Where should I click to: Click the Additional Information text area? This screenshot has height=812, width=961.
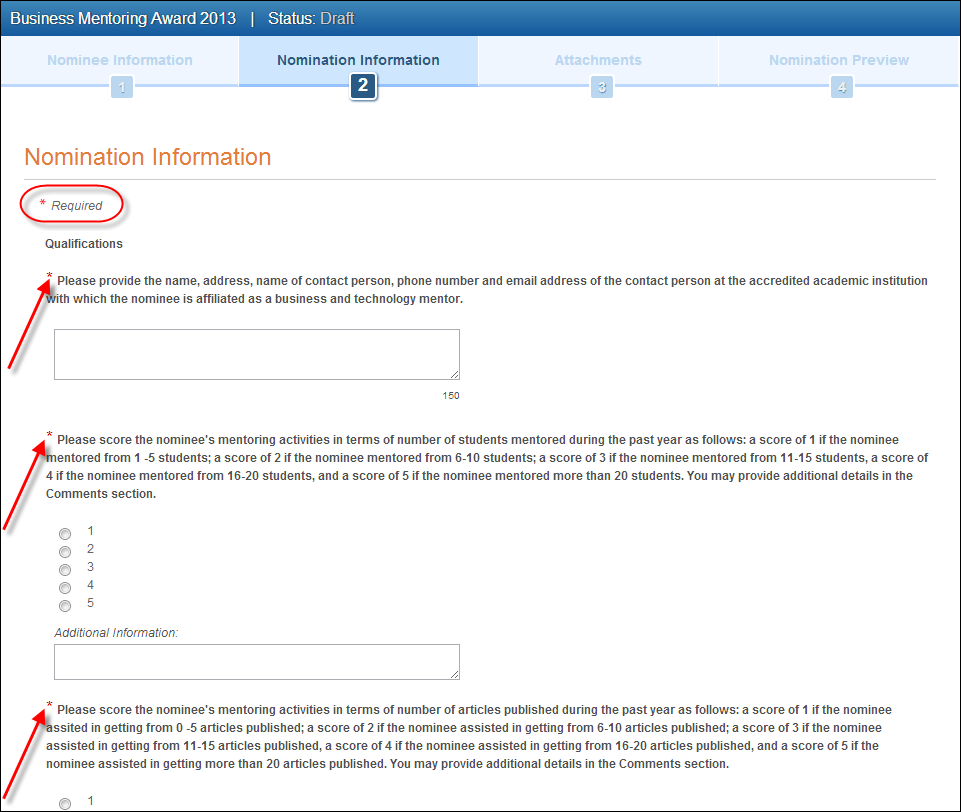[x=257, y=662]
